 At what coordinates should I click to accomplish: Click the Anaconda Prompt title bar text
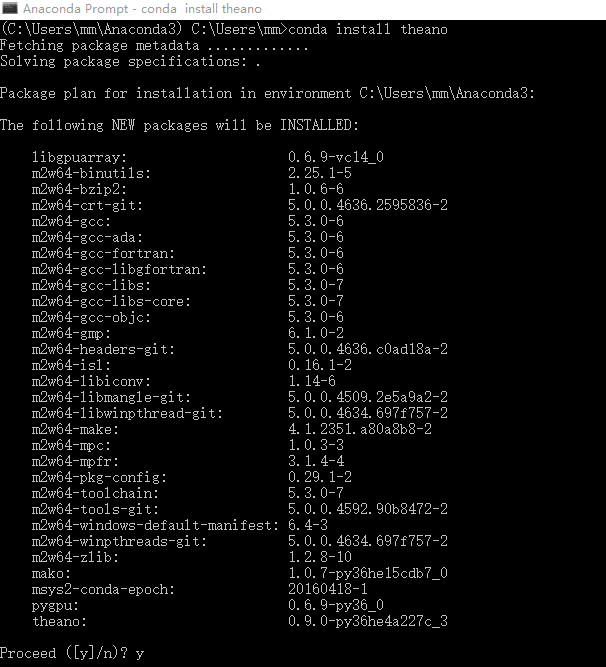(142, 9)
